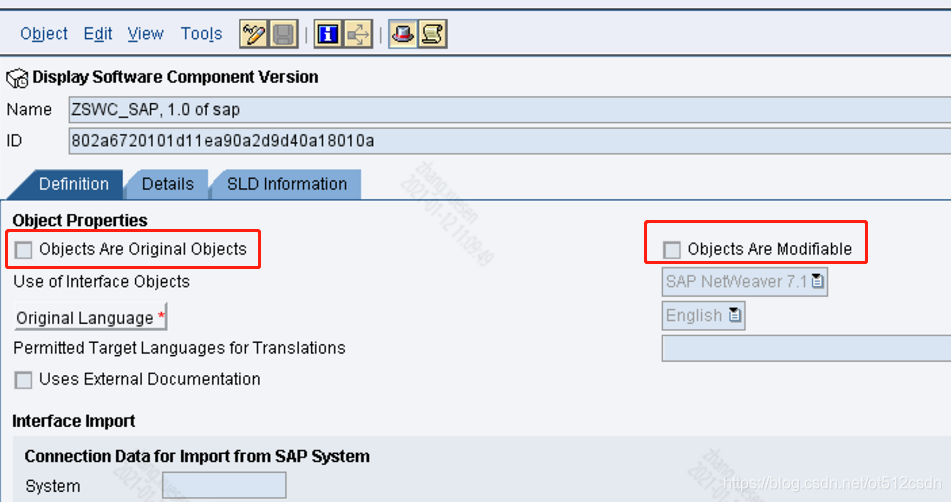Click the where-used arrow icon

358,34
